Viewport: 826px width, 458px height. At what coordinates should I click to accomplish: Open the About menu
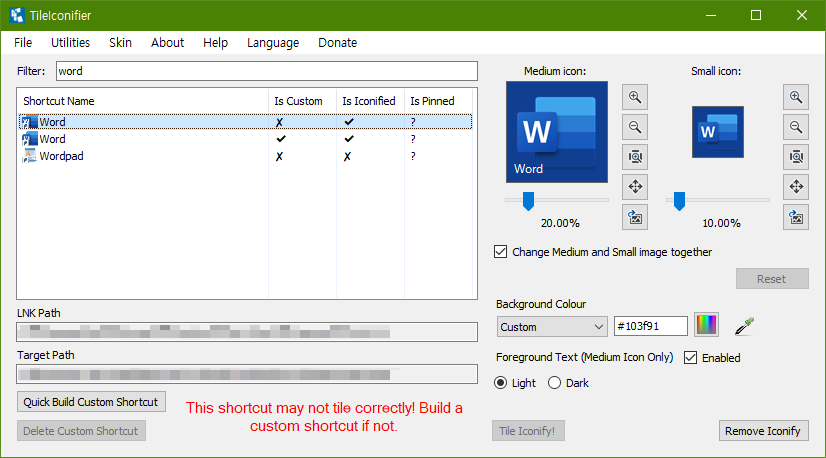point(168,43)
